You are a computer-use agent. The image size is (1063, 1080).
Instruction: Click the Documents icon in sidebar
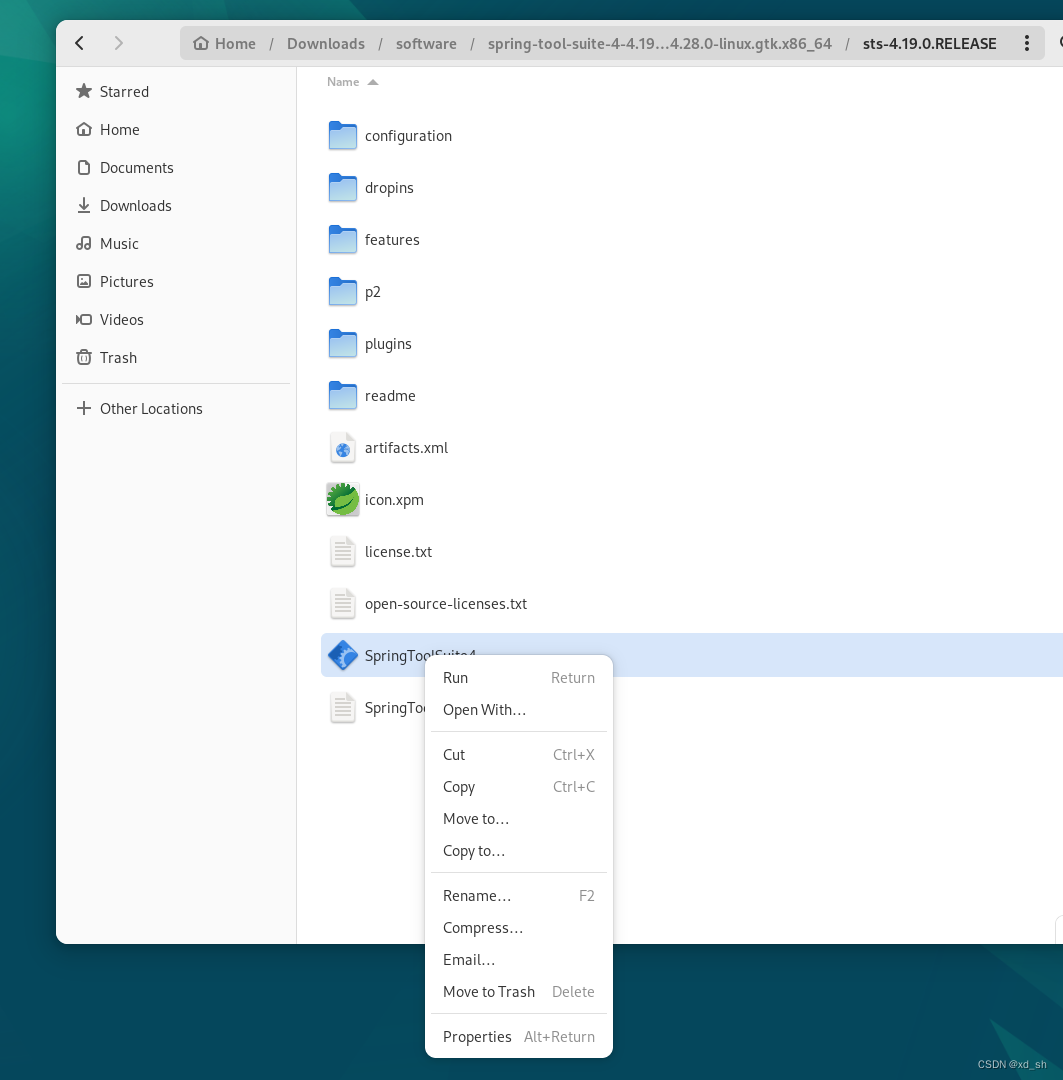pos(84,167)
